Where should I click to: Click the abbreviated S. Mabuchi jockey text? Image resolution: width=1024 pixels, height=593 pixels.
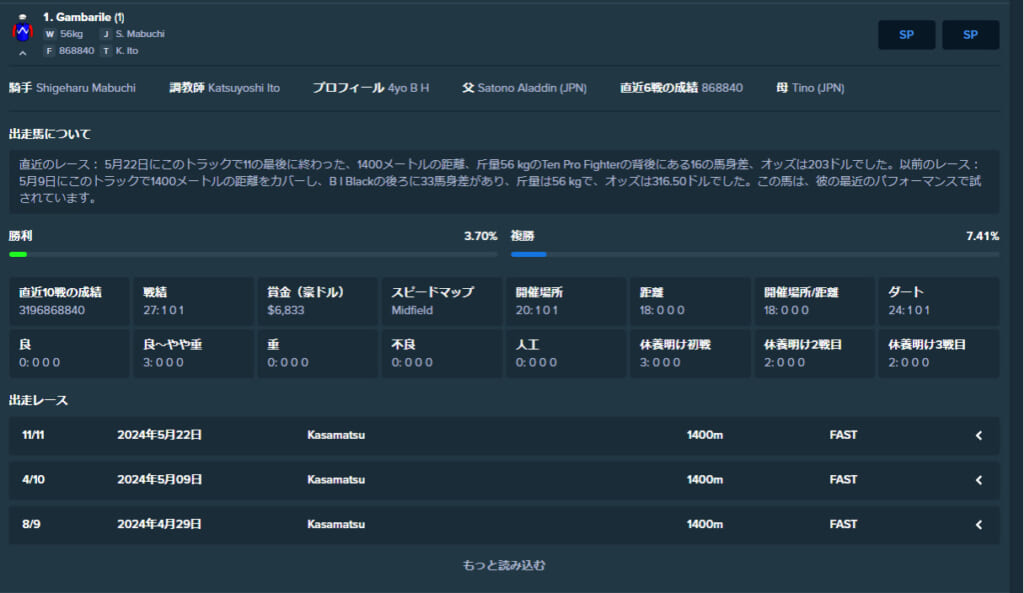pos(140,34)
